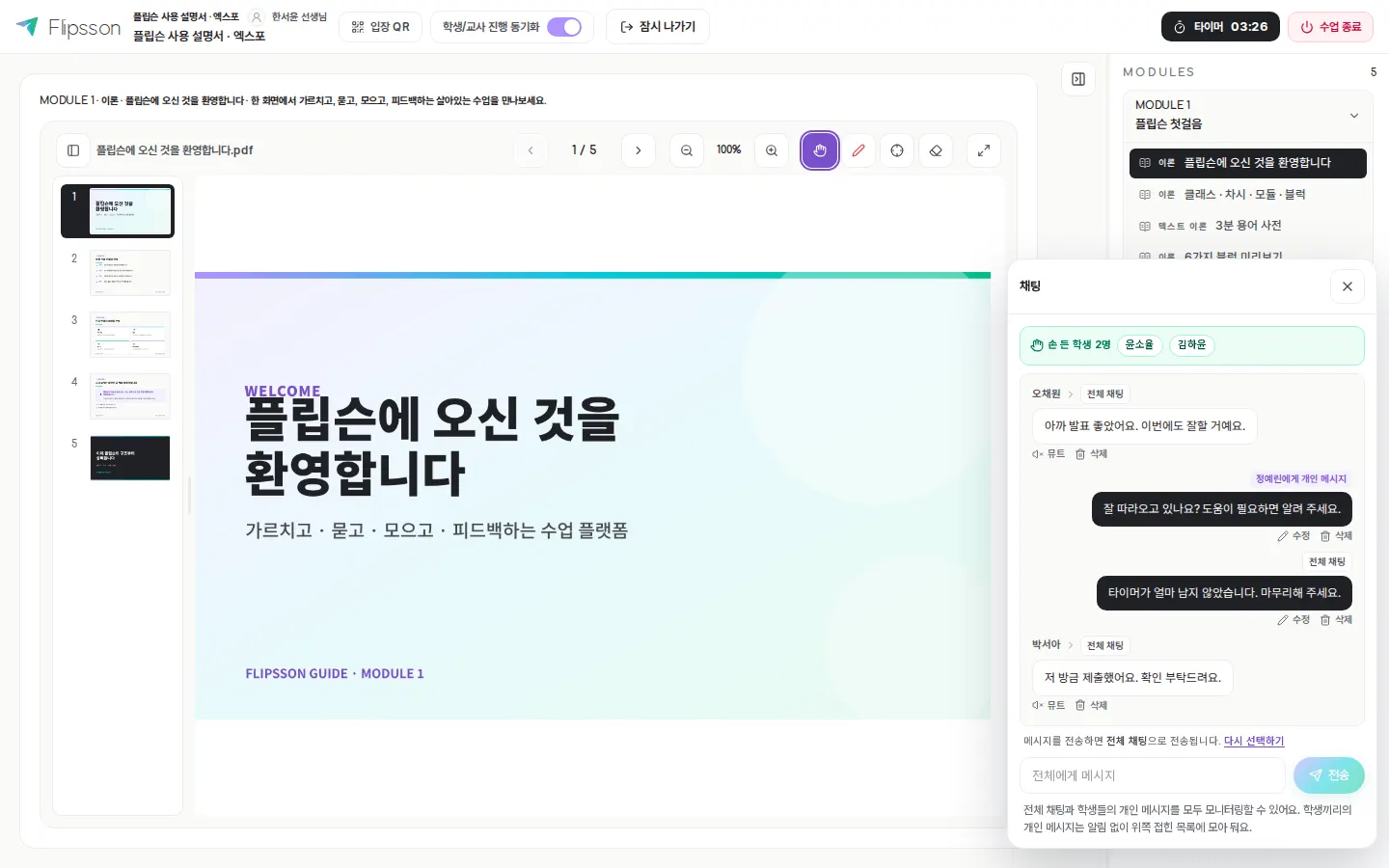The image size is (1389, 868).
Task: Open lesson 3분 용어 사전
Action: [1248, 226]
